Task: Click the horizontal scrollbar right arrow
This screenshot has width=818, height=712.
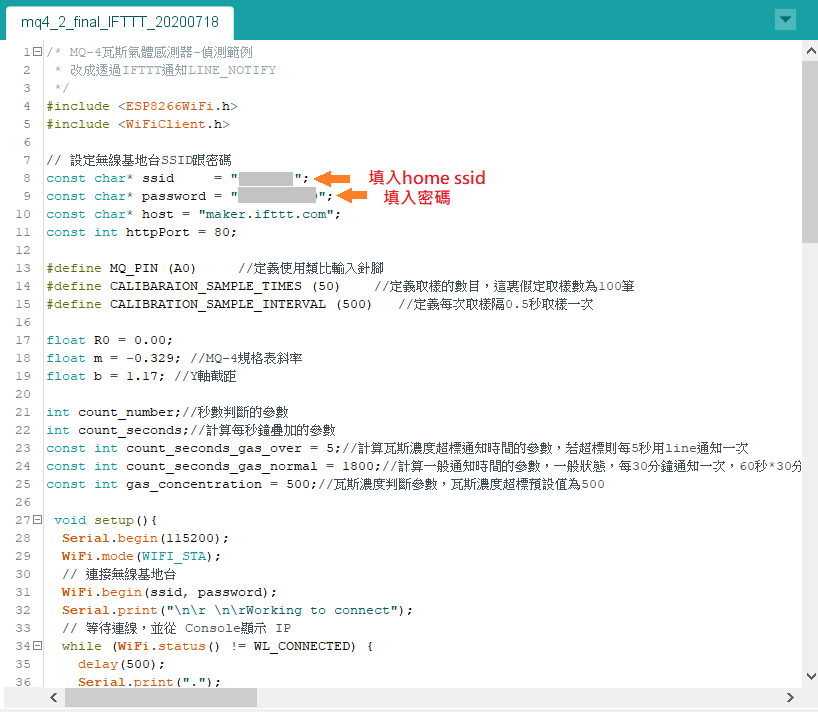Action: coord(790,697)
